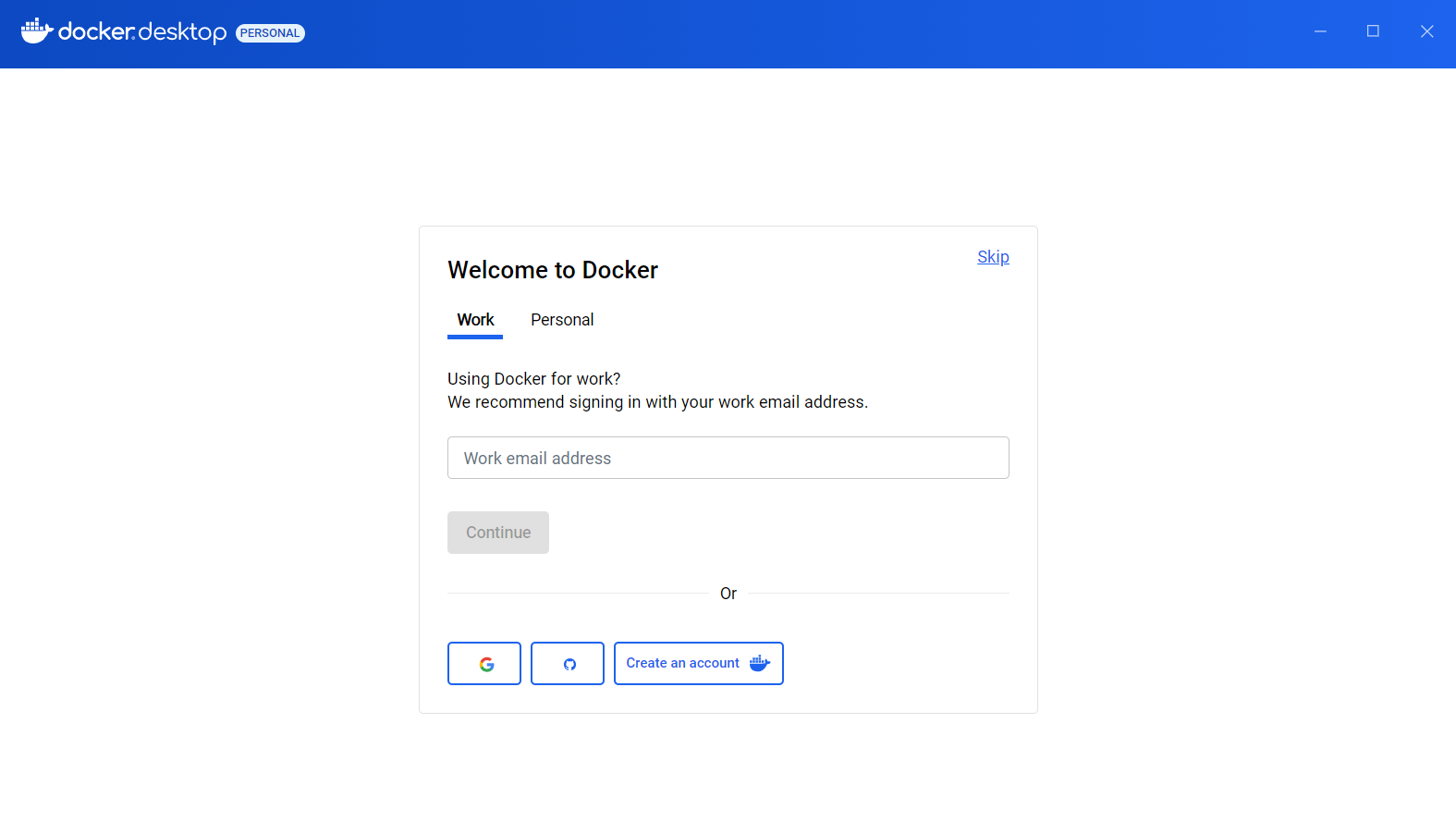1456x822 pixels.
Task: Minimize the Docker Desktop window
Action: pyautogui.click(x=1320, y=31)
